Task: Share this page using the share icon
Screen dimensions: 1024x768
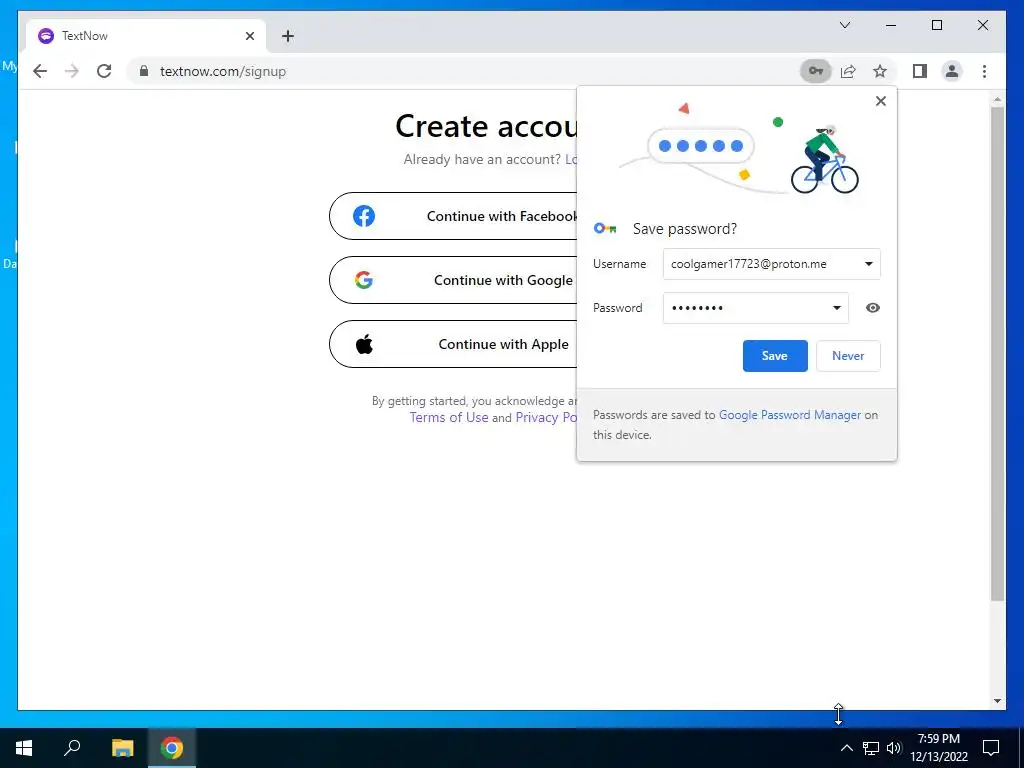Action: point(848,71)
